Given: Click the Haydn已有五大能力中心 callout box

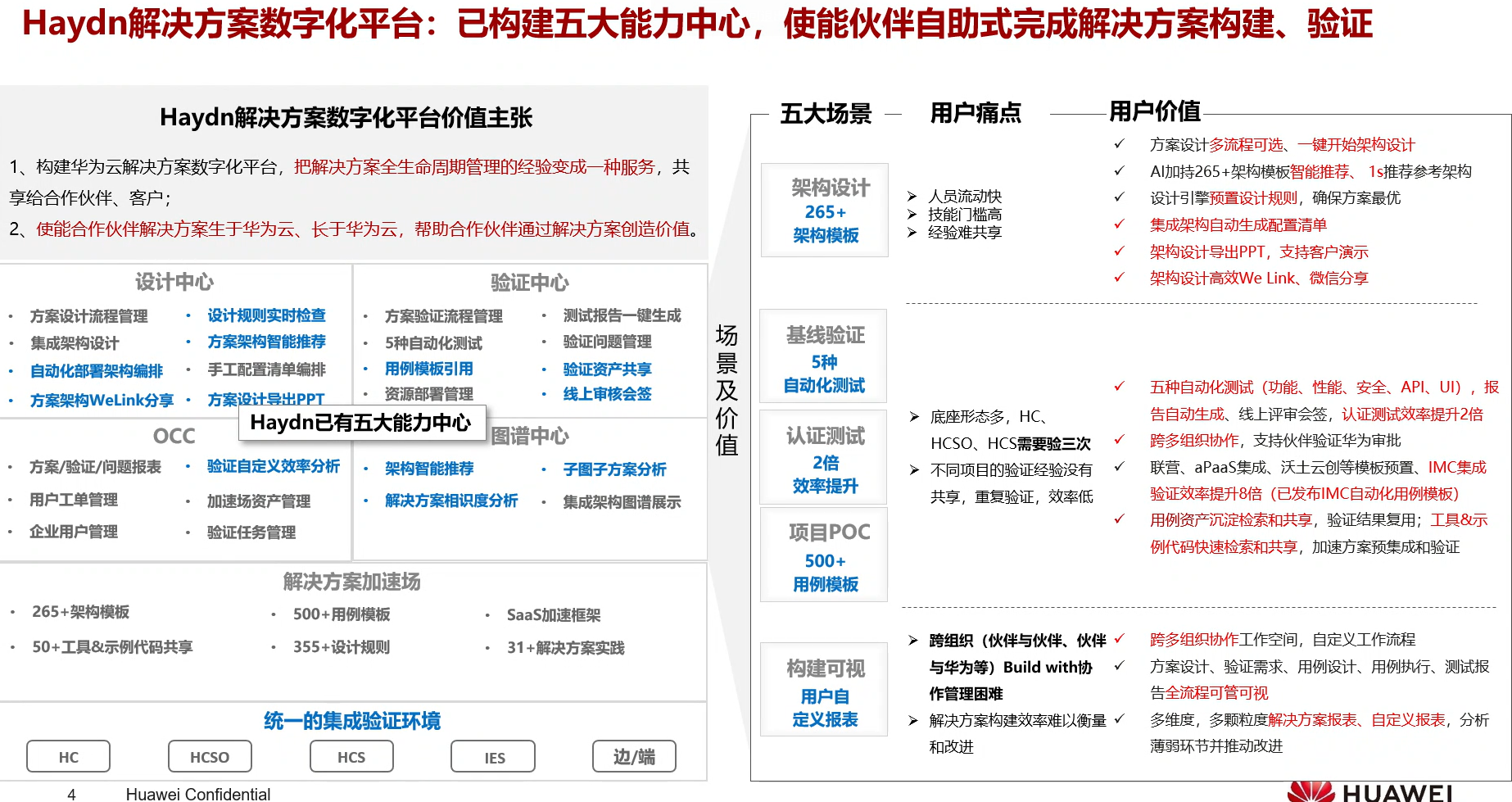Looking at the screenshot, I should [362, 423].
